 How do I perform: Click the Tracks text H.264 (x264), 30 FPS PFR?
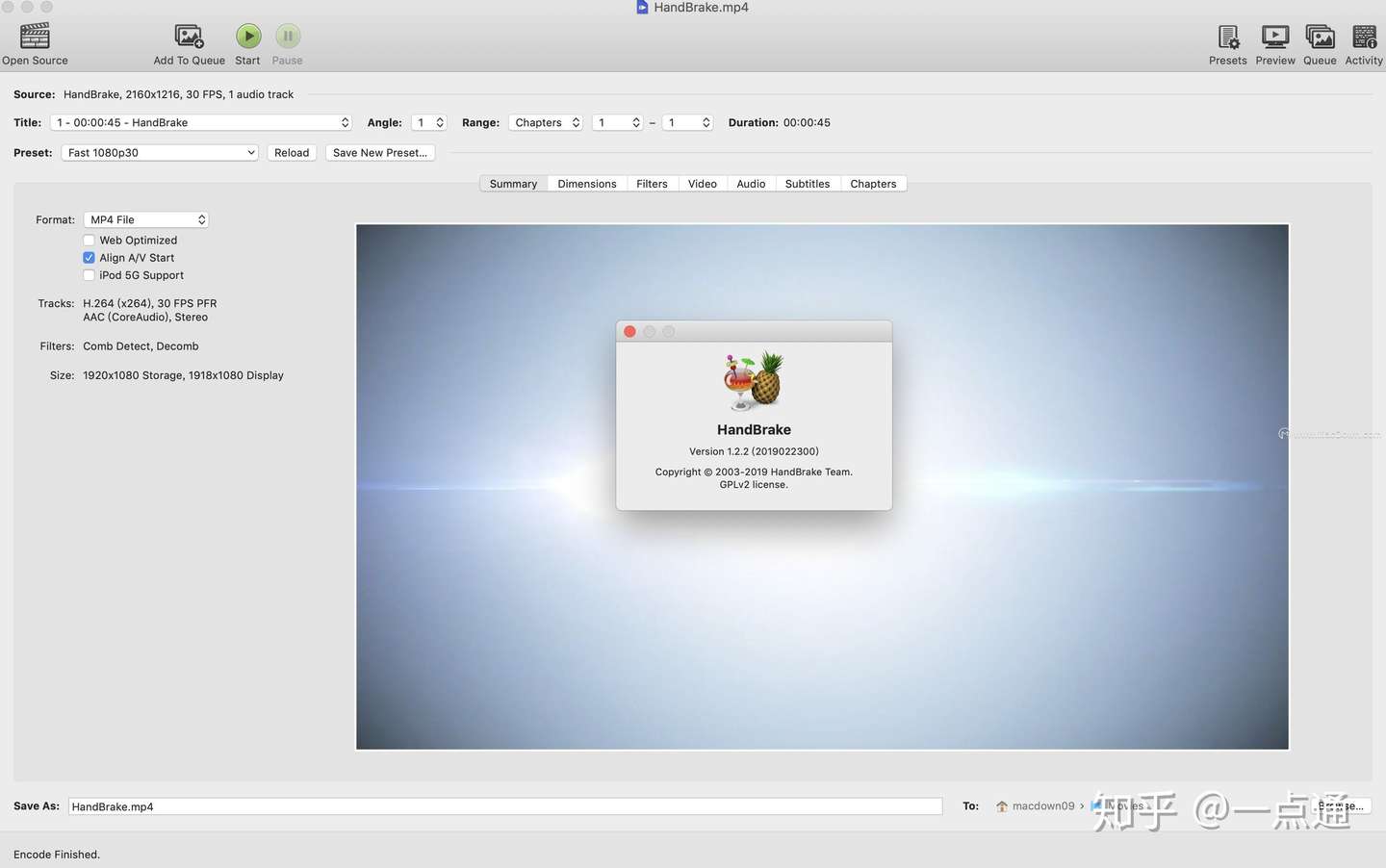(x=150, y=303)
